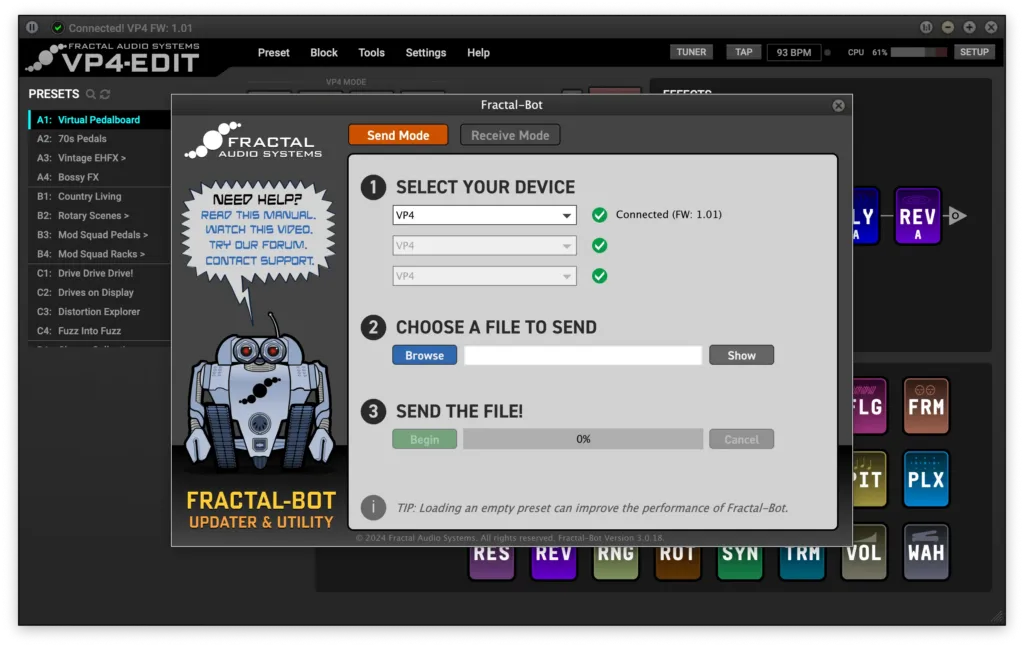Viewport: 1024px width, 647px height.
Task: Click the info icon beside the TIP
Action: click(x=373, y=507)
